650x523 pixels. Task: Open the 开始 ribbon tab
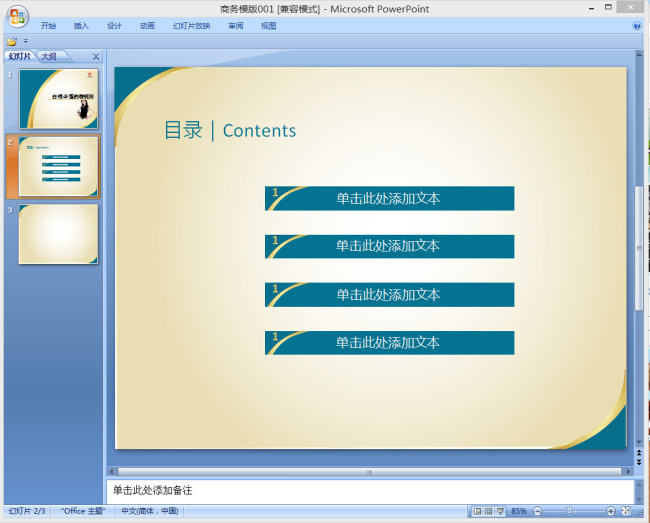[48, 26]
